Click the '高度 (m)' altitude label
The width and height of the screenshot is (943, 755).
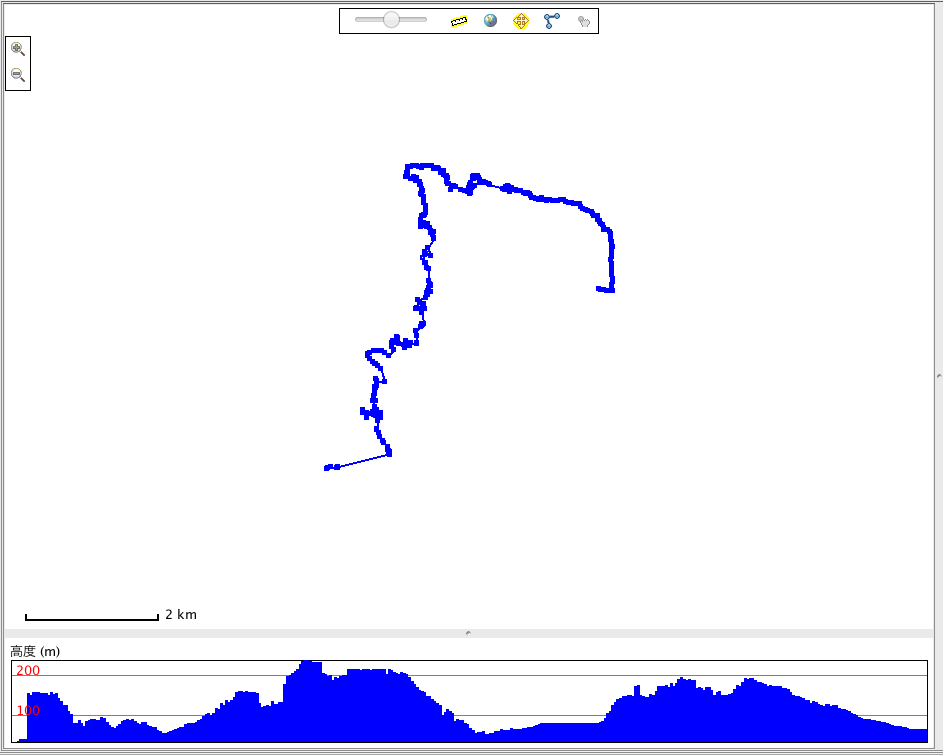point(35,652)
